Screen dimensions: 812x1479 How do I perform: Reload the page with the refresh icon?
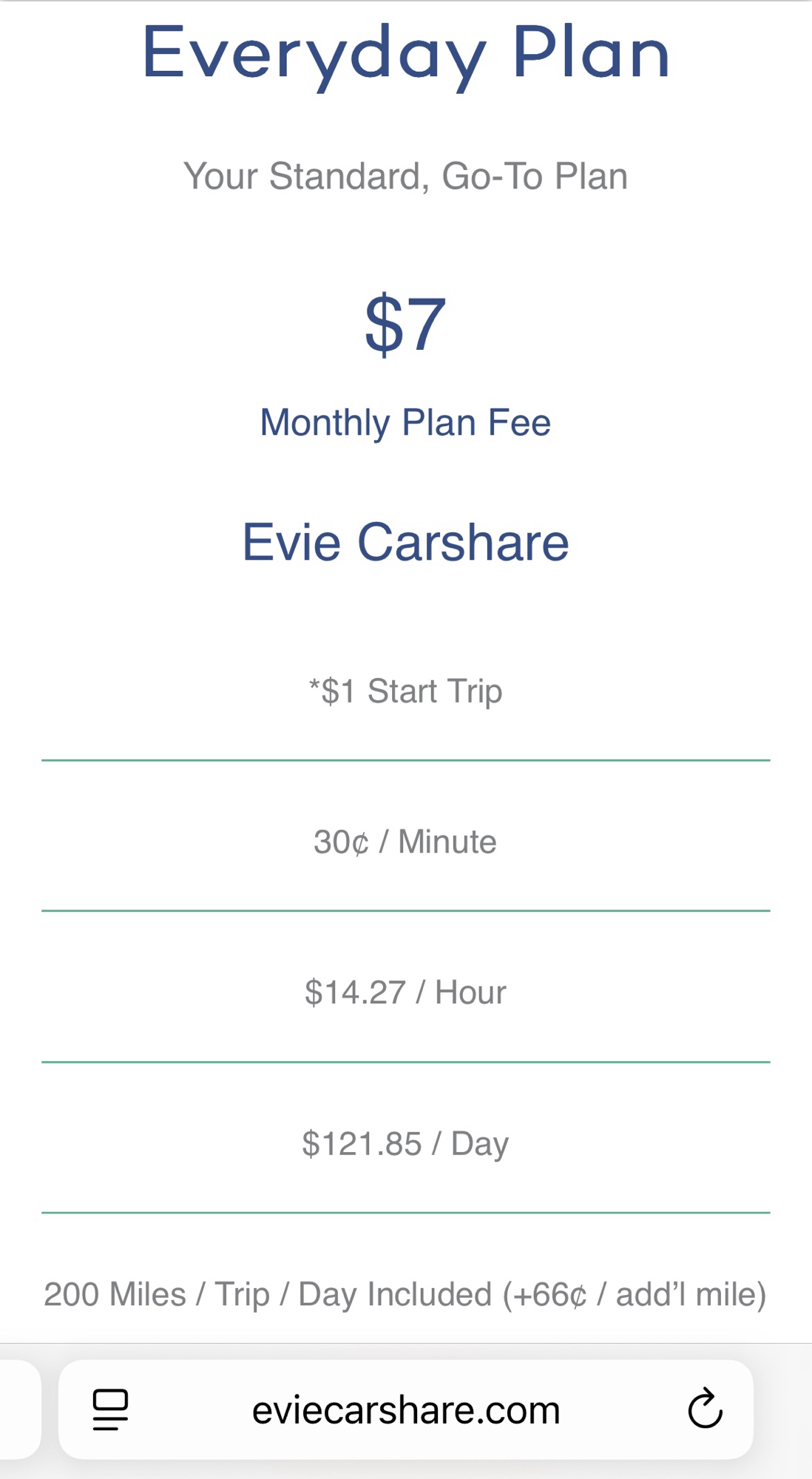705,1408
